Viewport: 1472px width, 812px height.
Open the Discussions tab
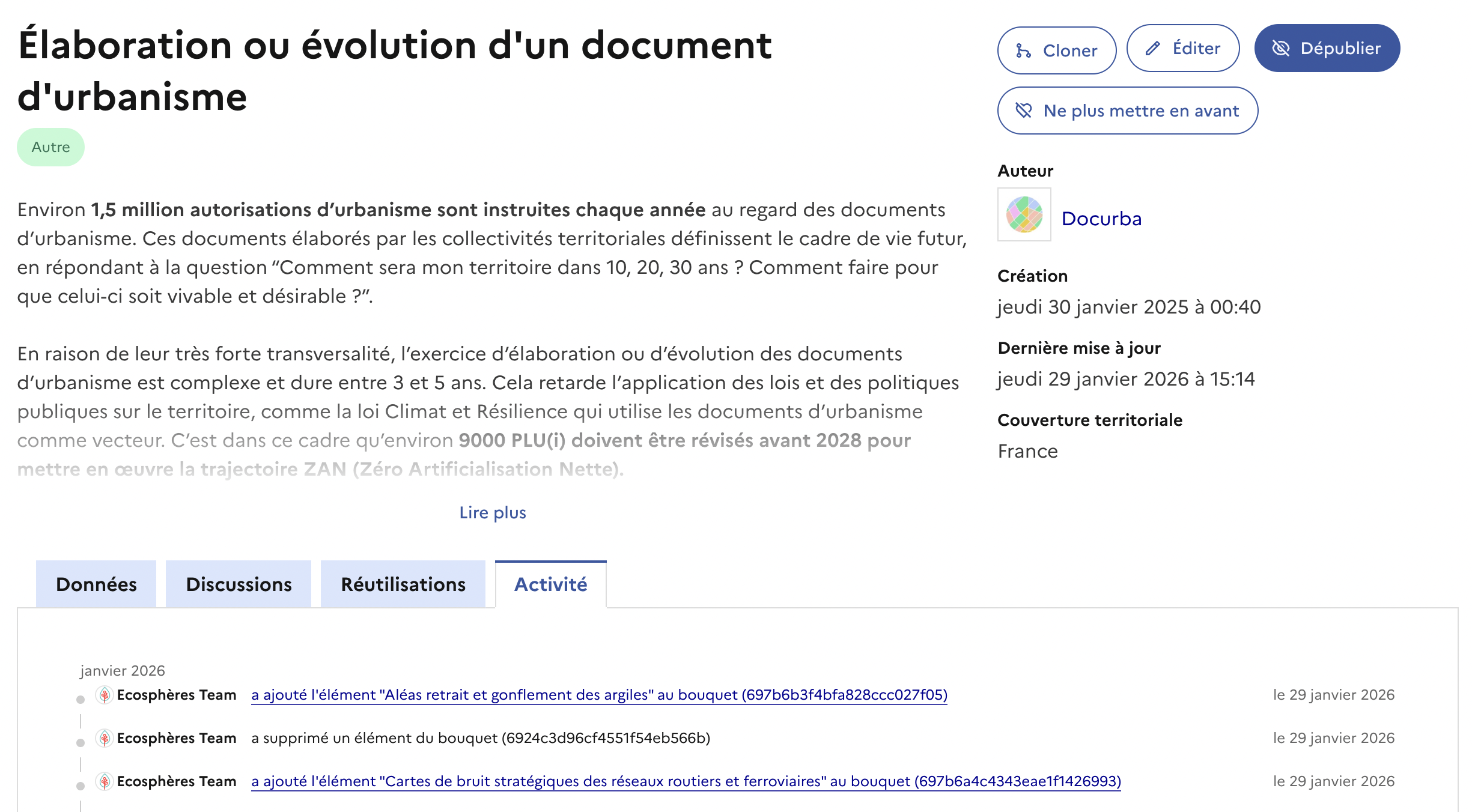[239, 584]
